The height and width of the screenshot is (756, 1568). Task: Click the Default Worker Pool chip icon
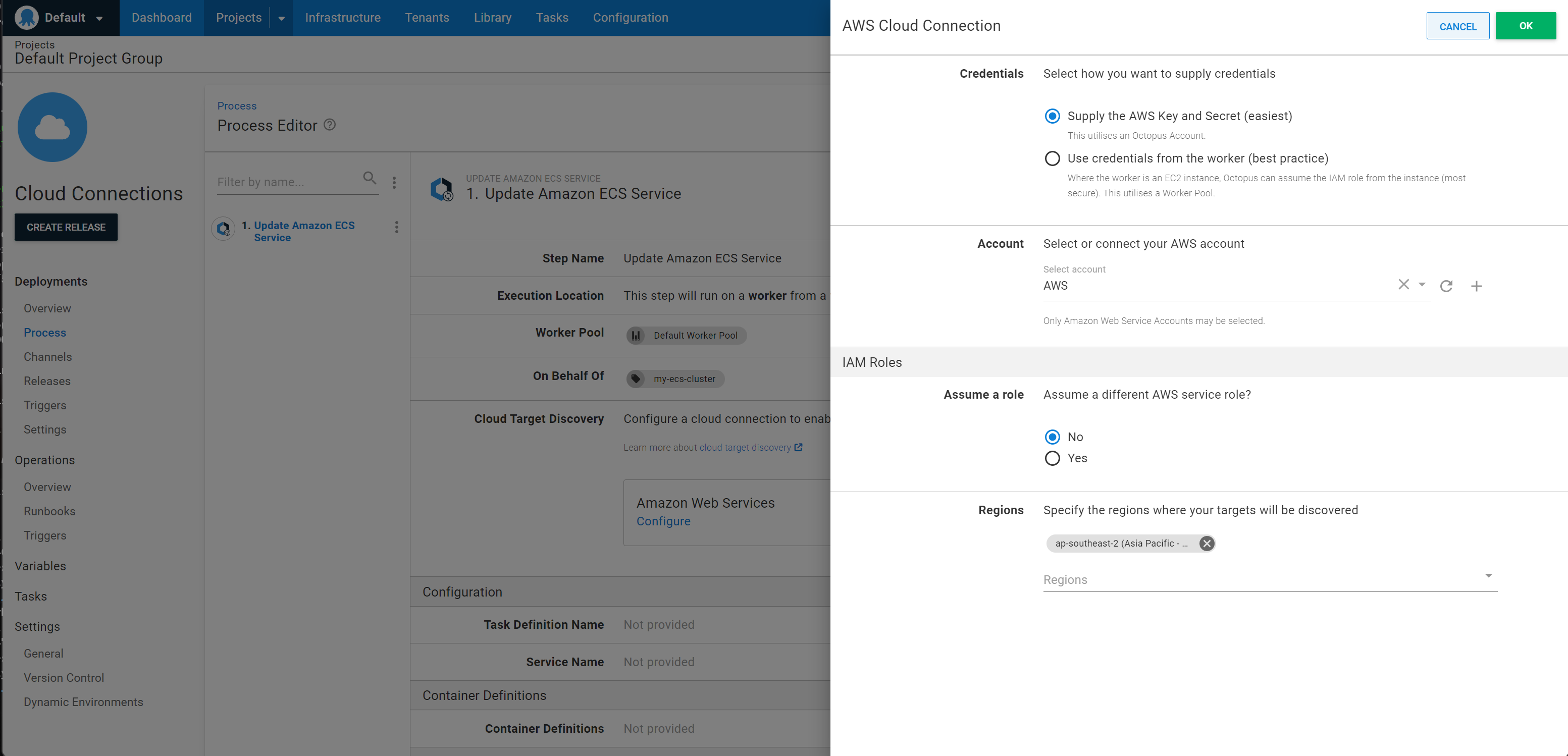tap(636, 336)
